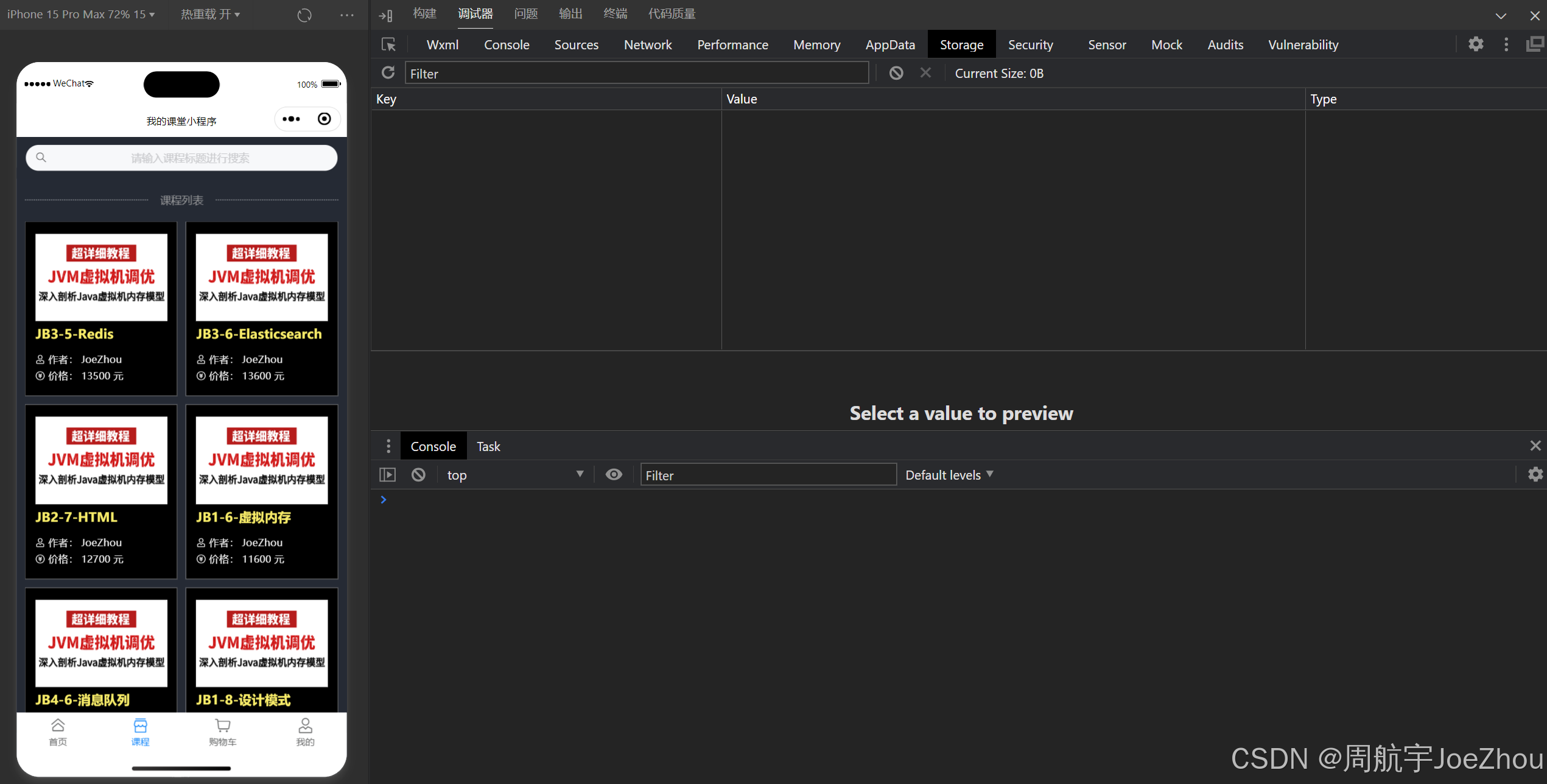Toggle the mini program capsule record button
The height and width of the screenshot is (784, 1547).
[324, 119]
